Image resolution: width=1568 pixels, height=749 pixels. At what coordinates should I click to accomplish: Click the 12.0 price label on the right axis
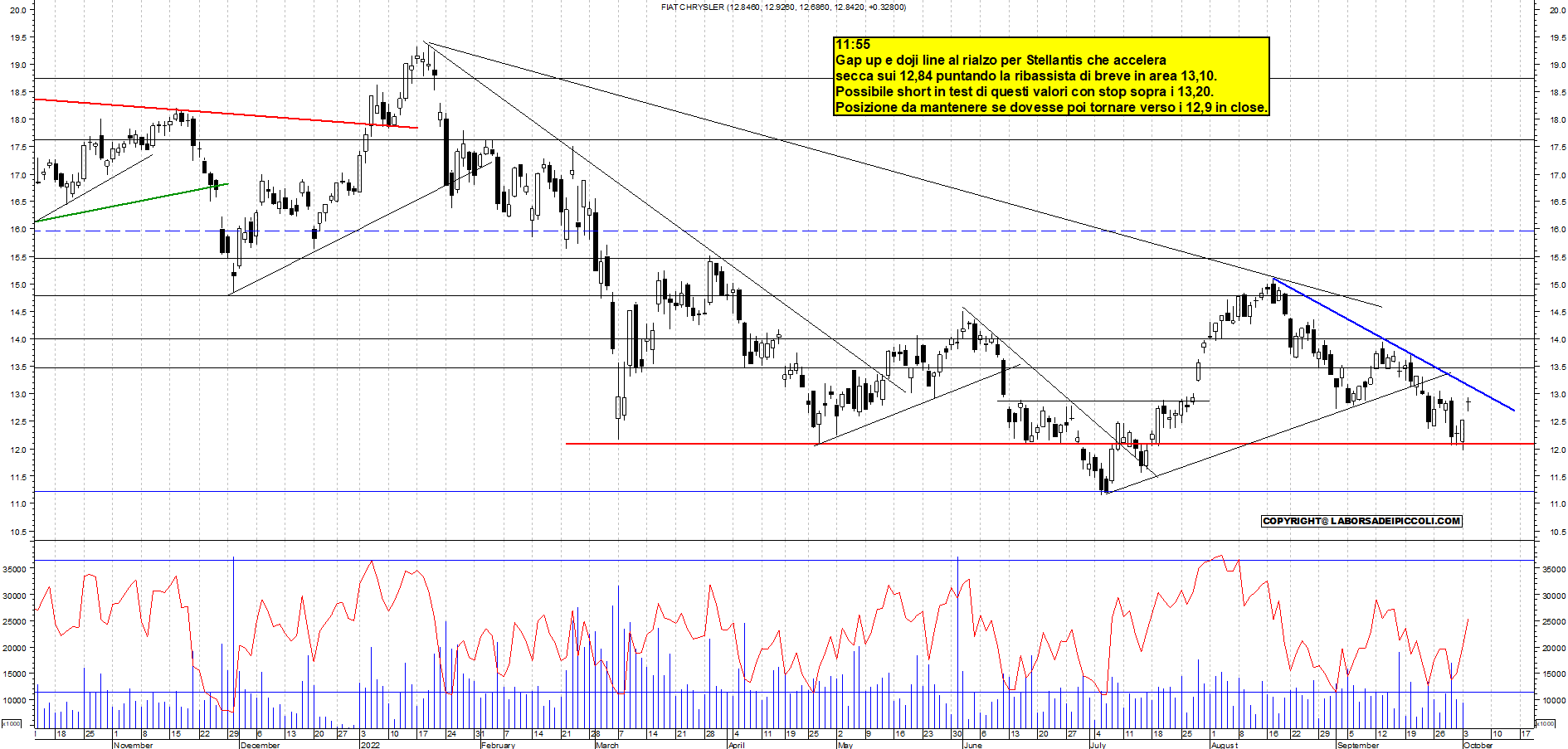click(1557, 450)
